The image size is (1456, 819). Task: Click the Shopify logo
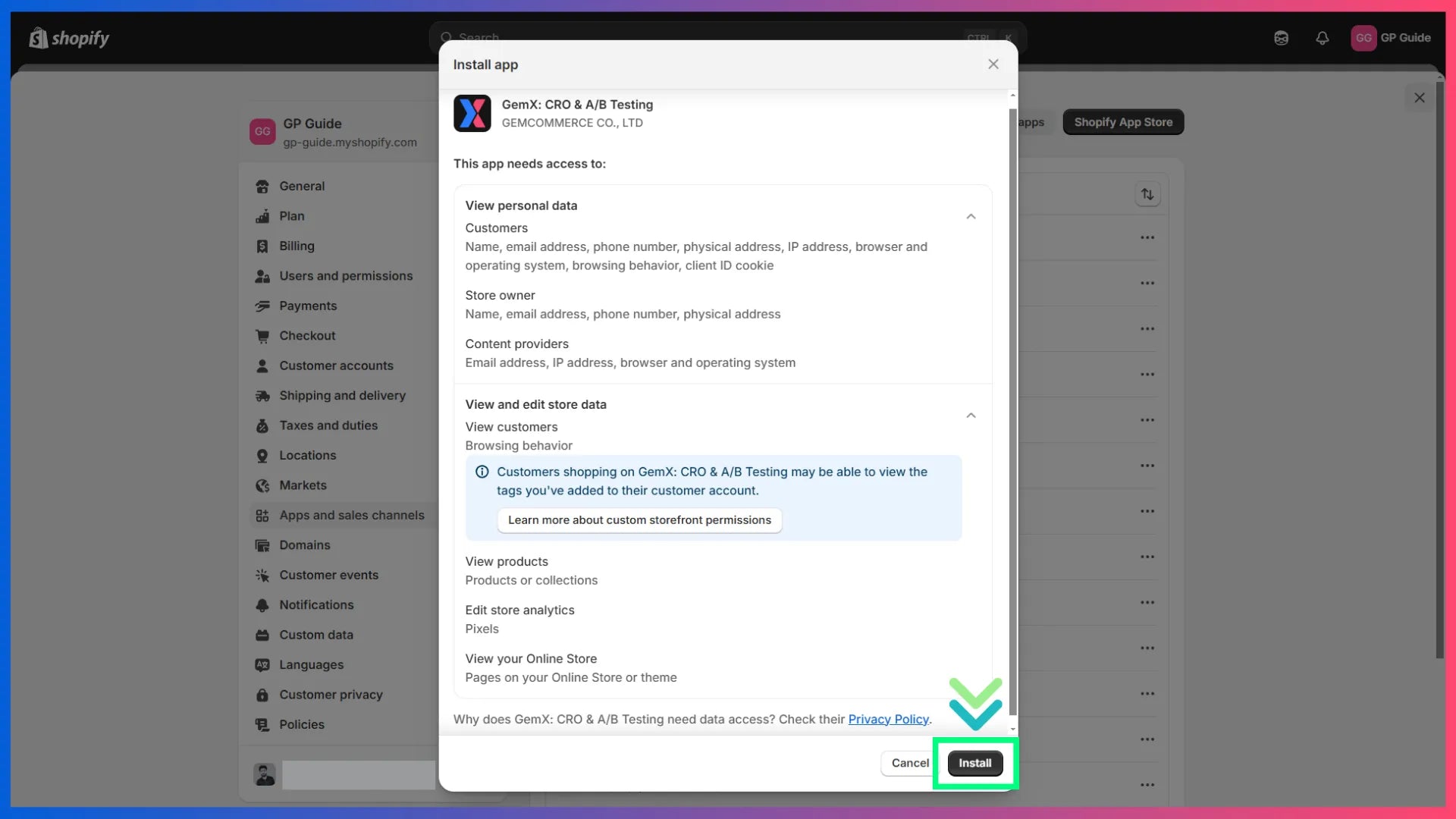click(x=69, y=38)
